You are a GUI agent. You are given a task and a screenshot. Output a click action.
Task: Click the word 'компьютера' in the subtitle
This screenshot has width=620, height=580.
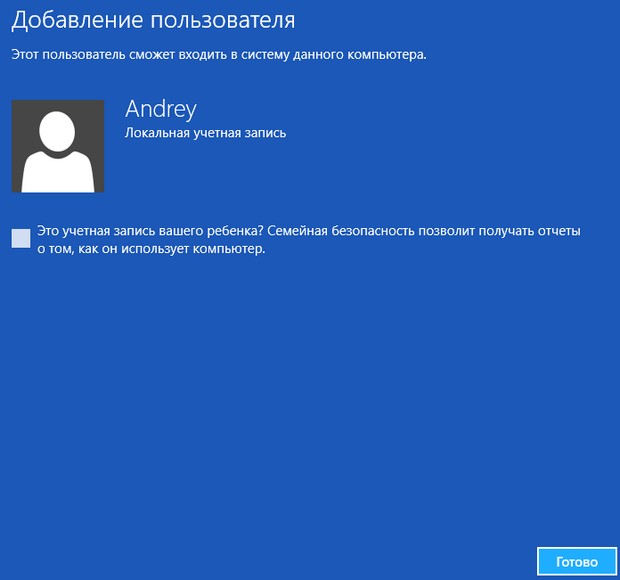point(389,54)
